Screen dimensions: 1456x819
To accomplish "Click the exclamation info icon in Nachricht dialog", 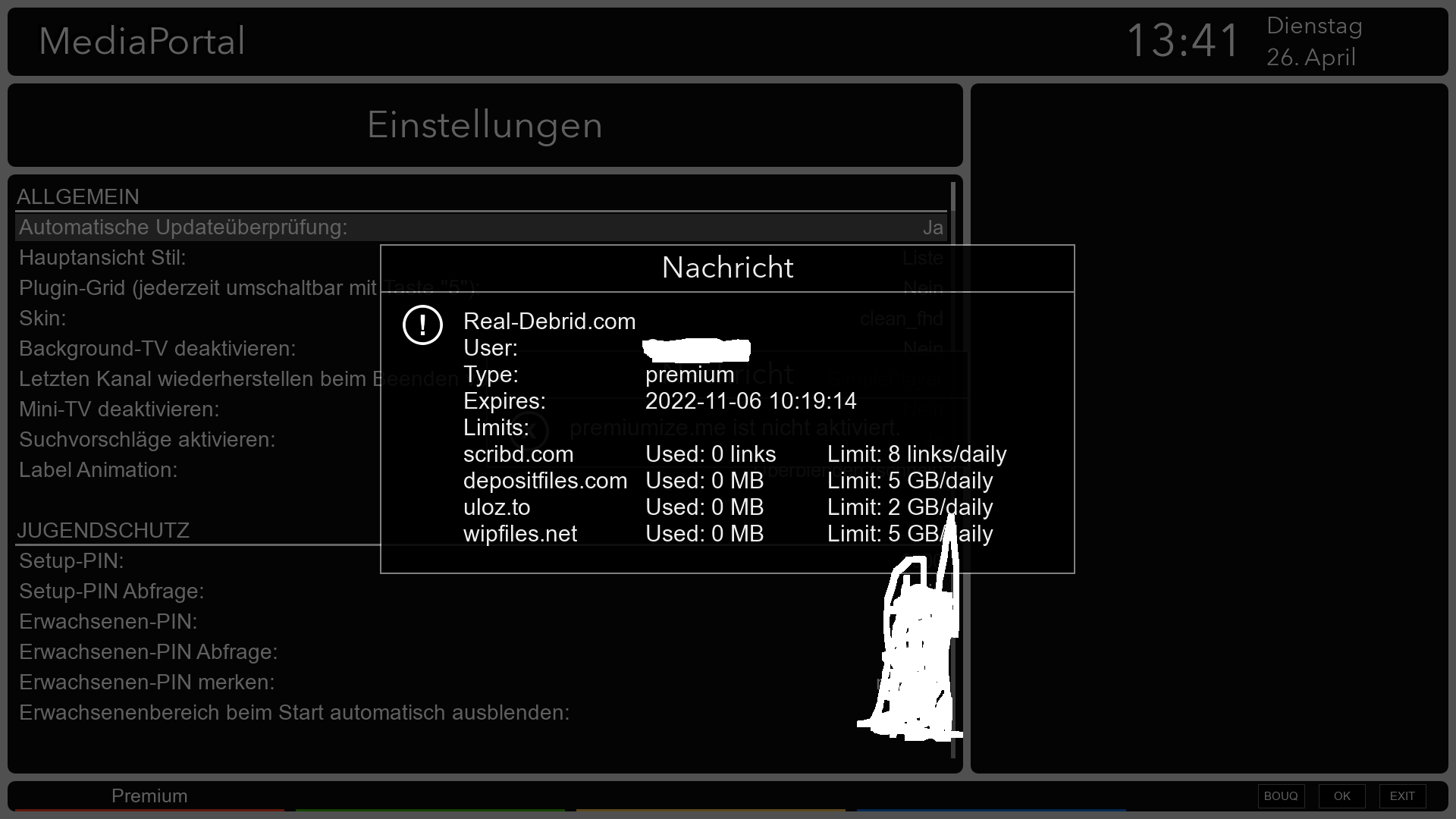I will (422, 325).
